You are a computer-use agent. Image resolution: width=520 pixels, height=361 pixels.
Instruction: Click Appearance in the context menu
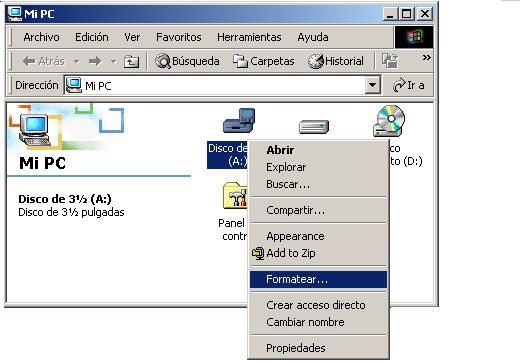[318, 236]
